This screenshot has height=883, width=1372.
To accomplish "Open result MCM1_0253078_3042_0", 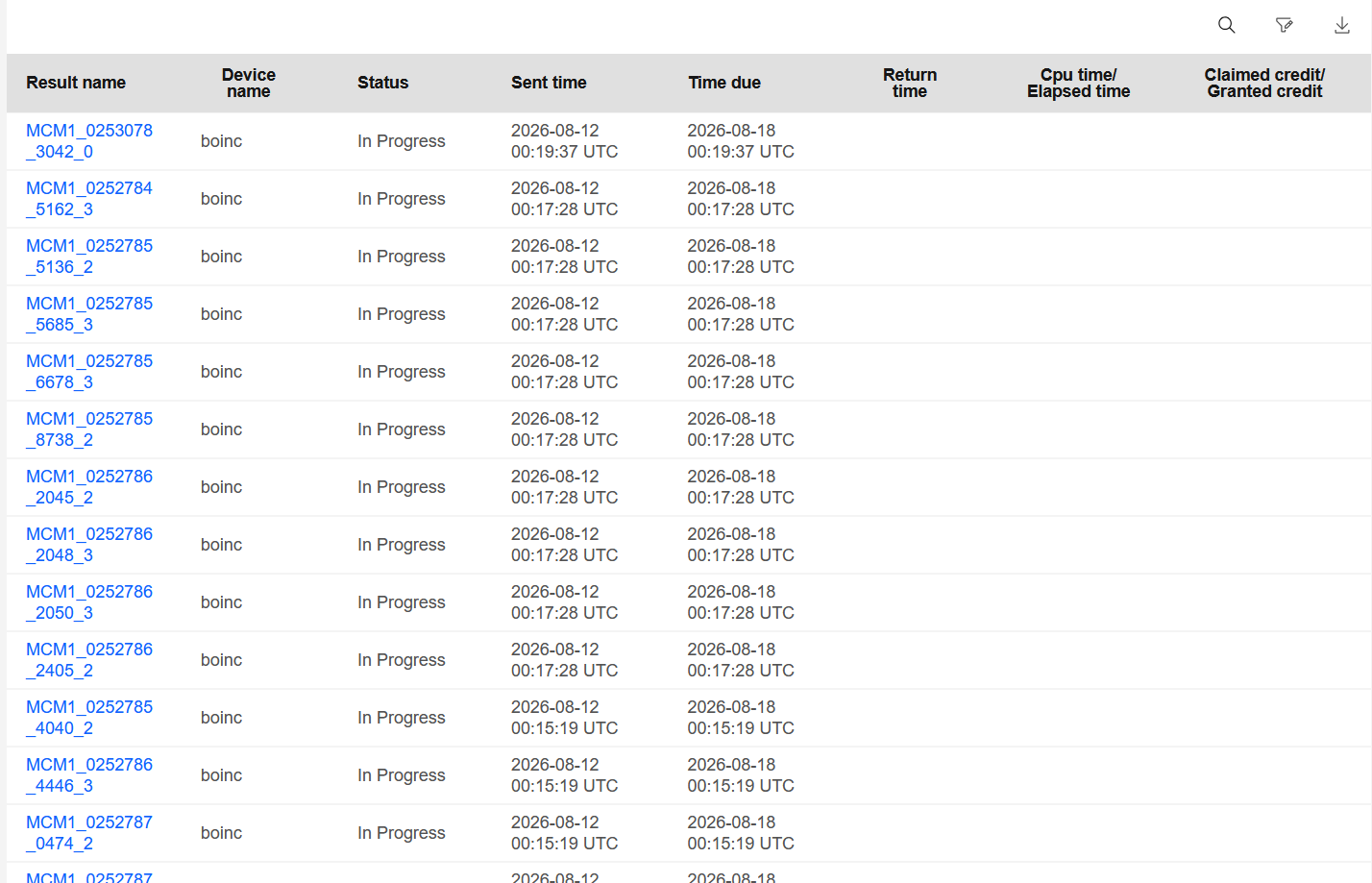I will pos(89,141).
